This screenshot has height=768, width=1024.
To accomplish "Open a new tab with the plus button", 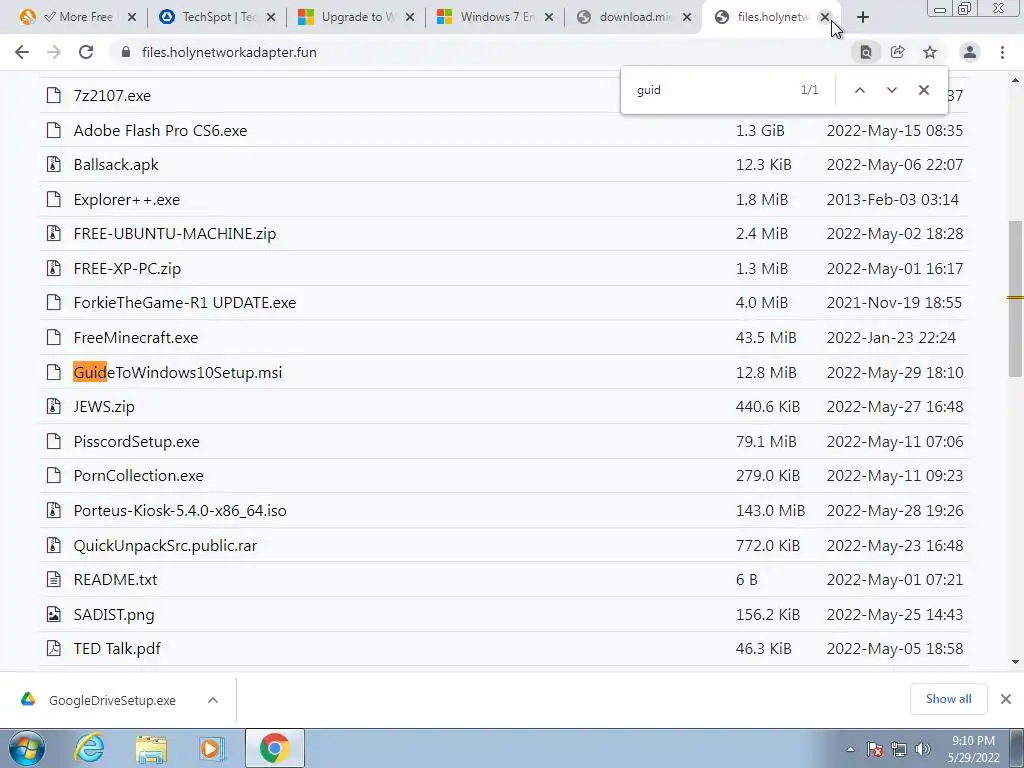I will click(x=863, y=18).
